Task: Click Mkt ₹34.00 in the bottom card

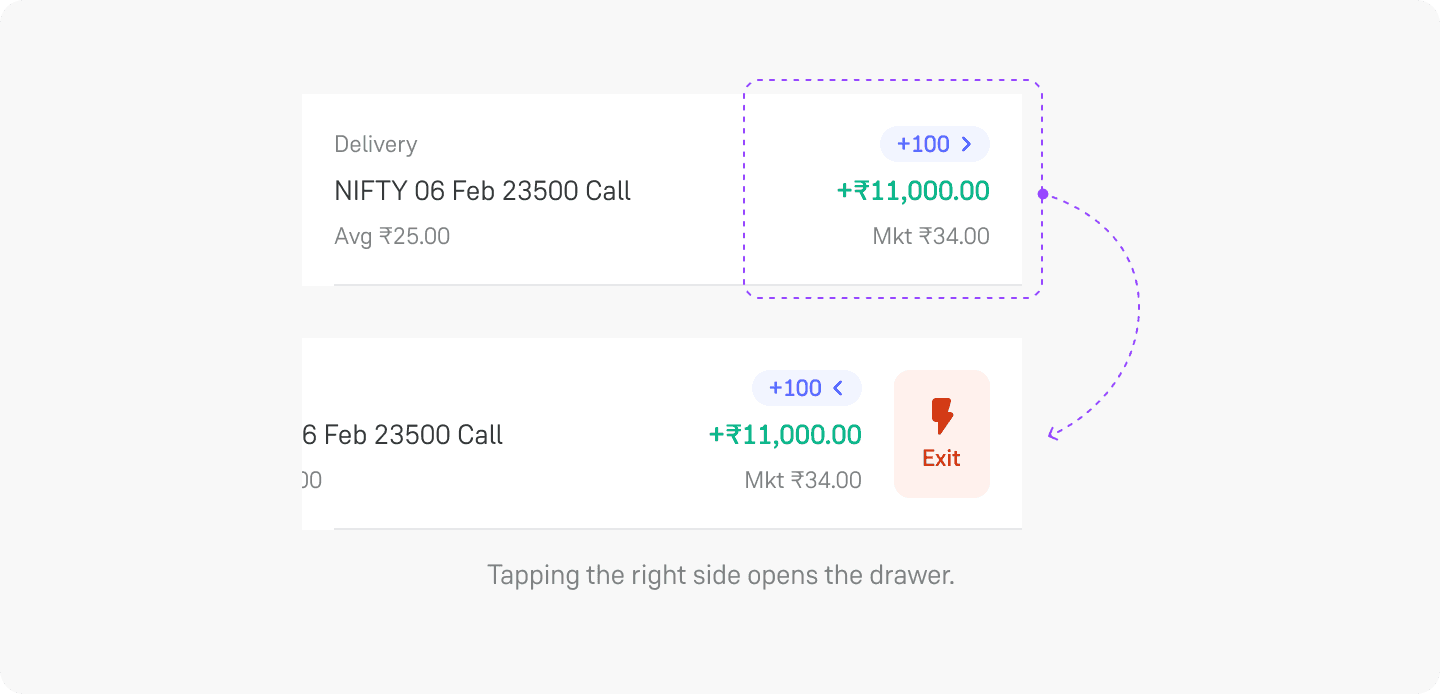Action: 802,481
